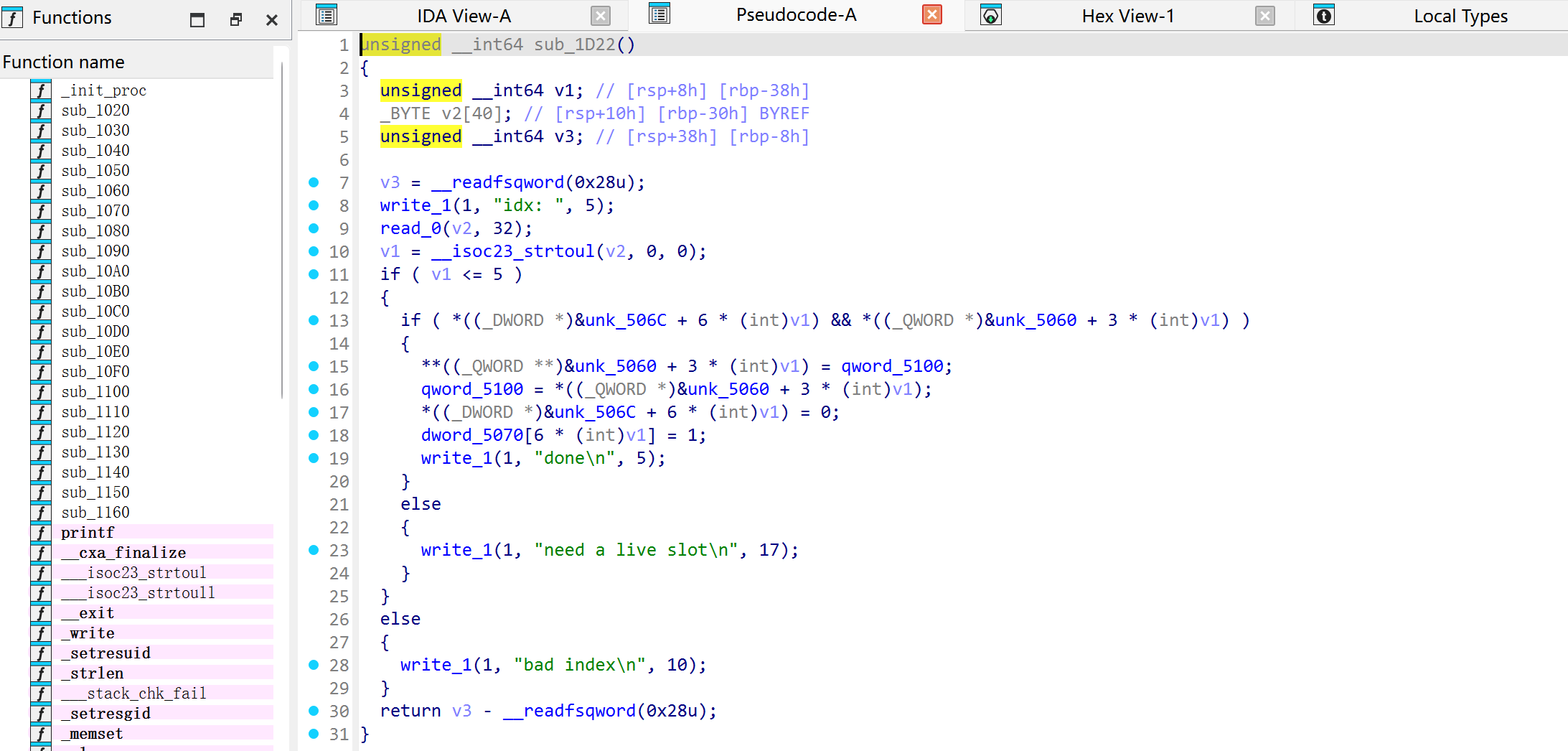The height and width of the screenshot is (751, 1568).
Task: Select _init_proc in functions list
Action: pos(103,90)
